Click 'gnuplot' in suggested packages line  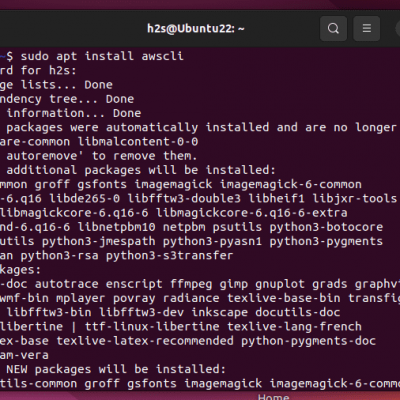(280, 284)
